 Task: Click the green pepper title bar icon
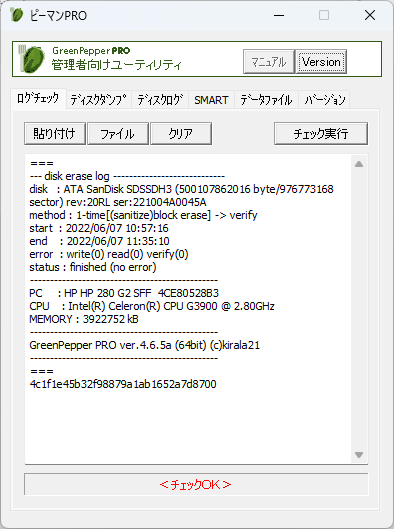click(17, 15)
